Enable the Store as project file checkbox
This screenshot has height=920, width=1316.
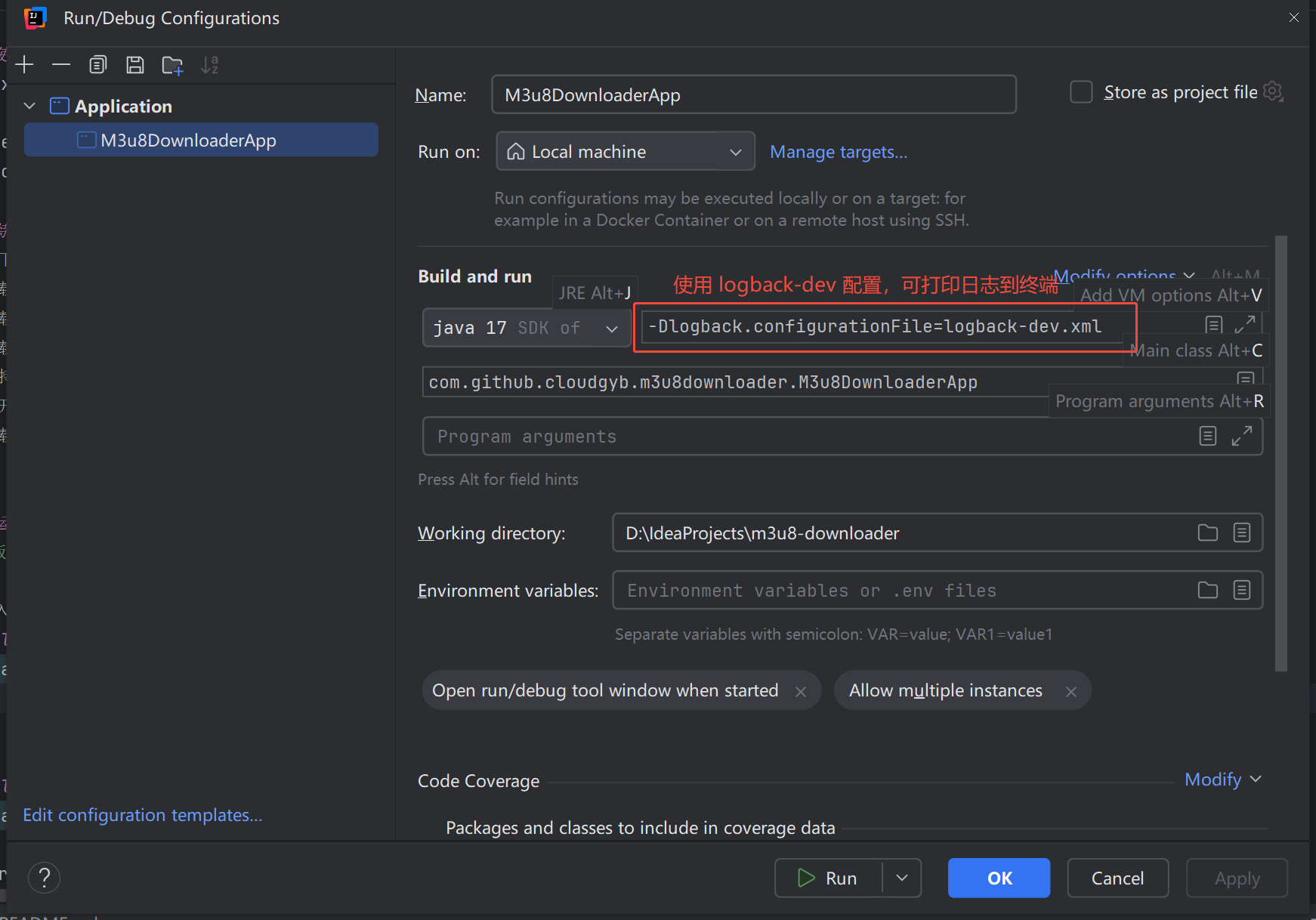coord(1081,92)
